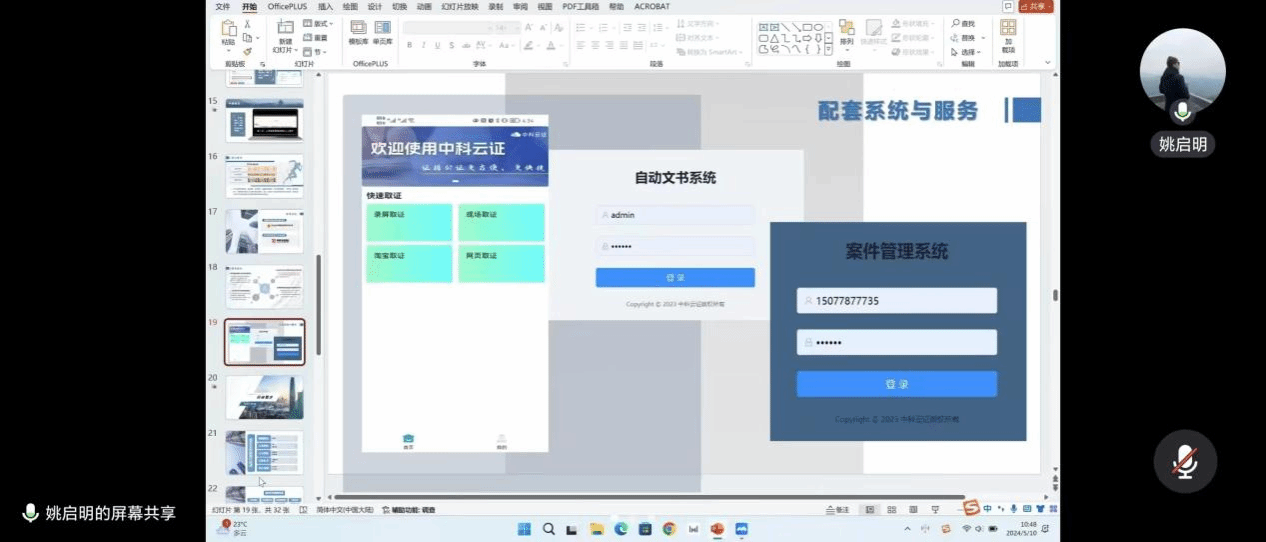Screen dimensions: 1266x542
Task: Click the comments icon beside Share button
Action: [x=1008, y=6]
